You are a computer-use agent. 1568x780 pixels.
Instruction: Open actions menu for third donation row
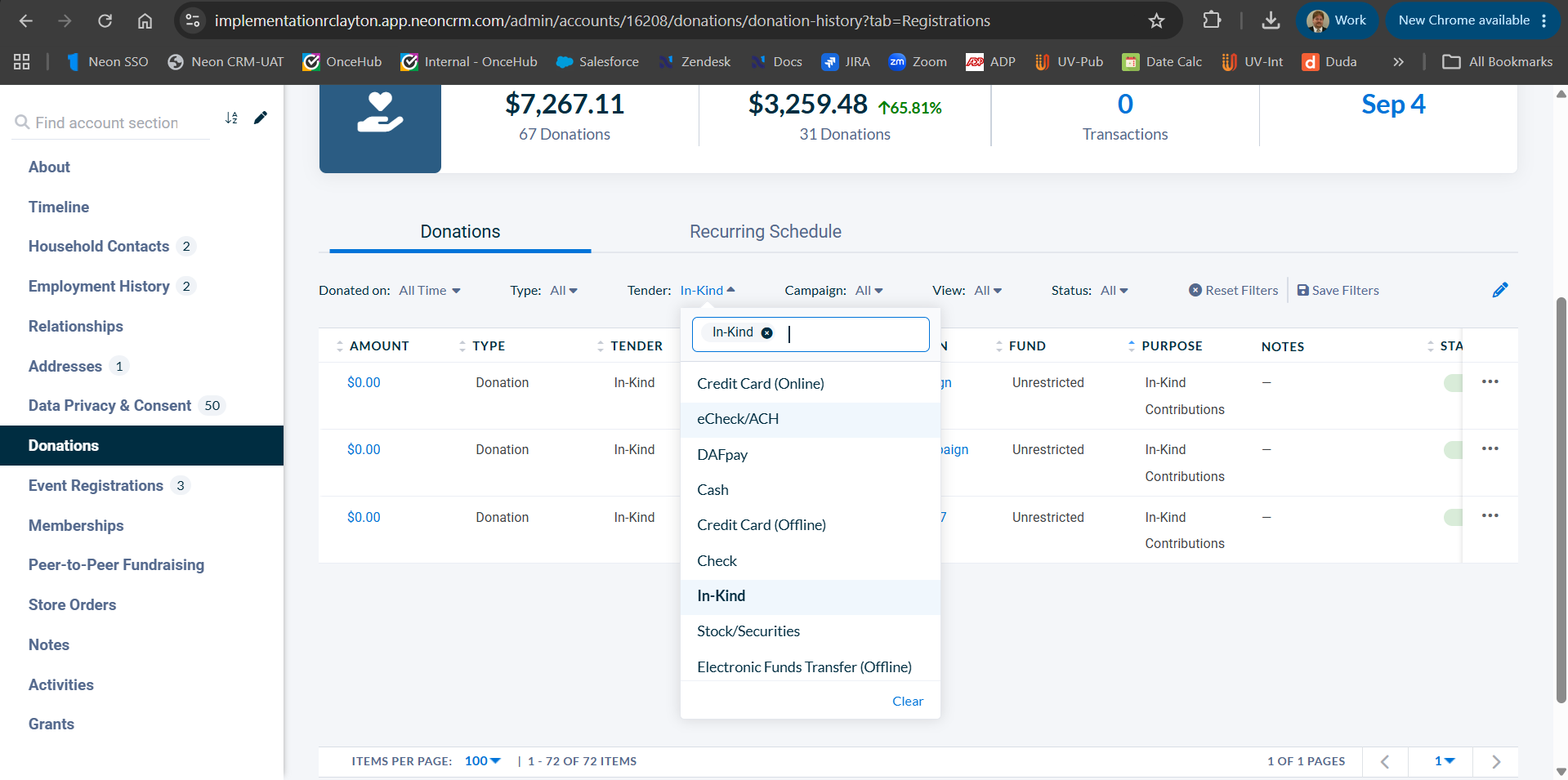pos(1490,515)
